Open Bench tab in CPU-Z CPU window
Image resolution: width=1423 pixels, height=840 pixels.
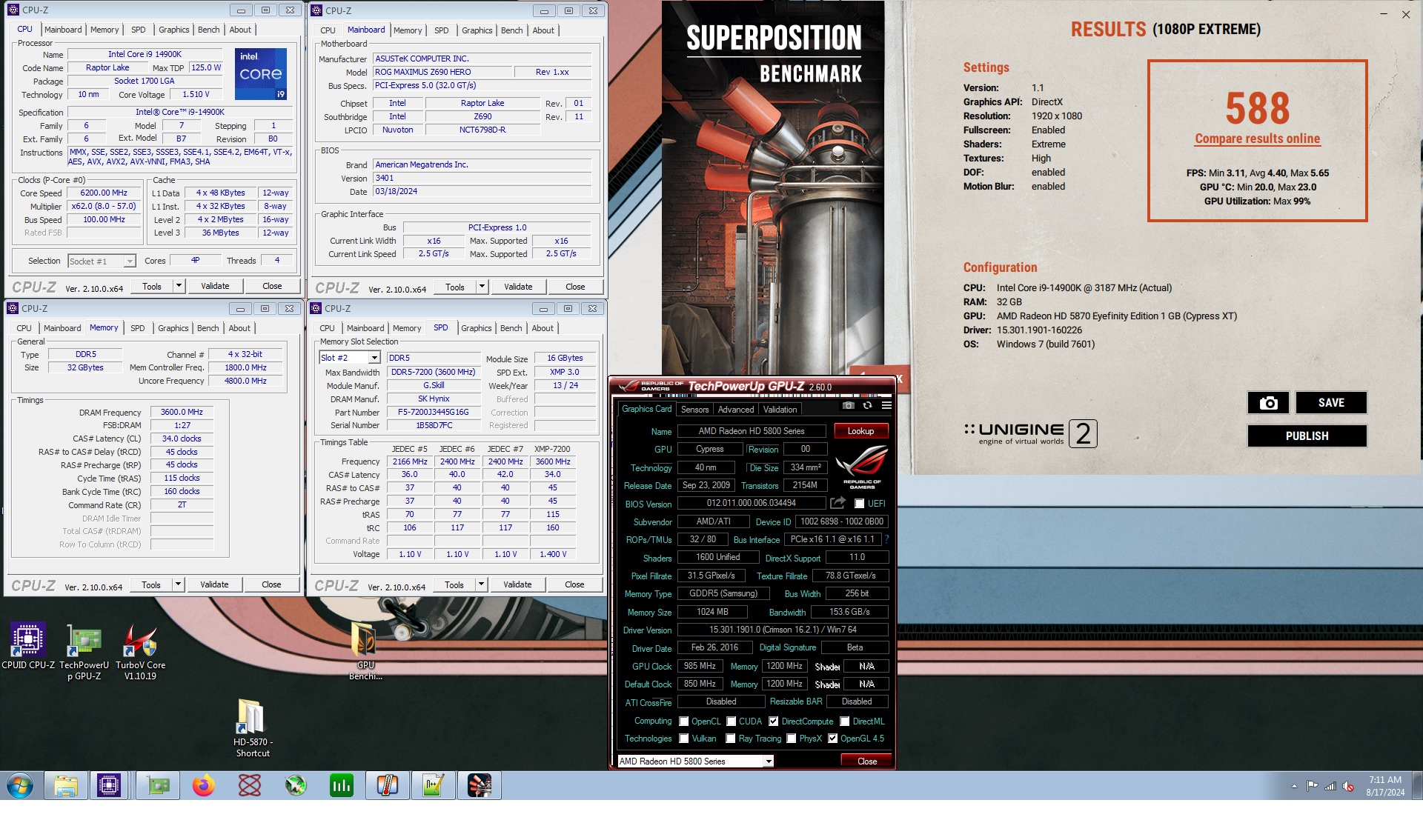[209, 30]
